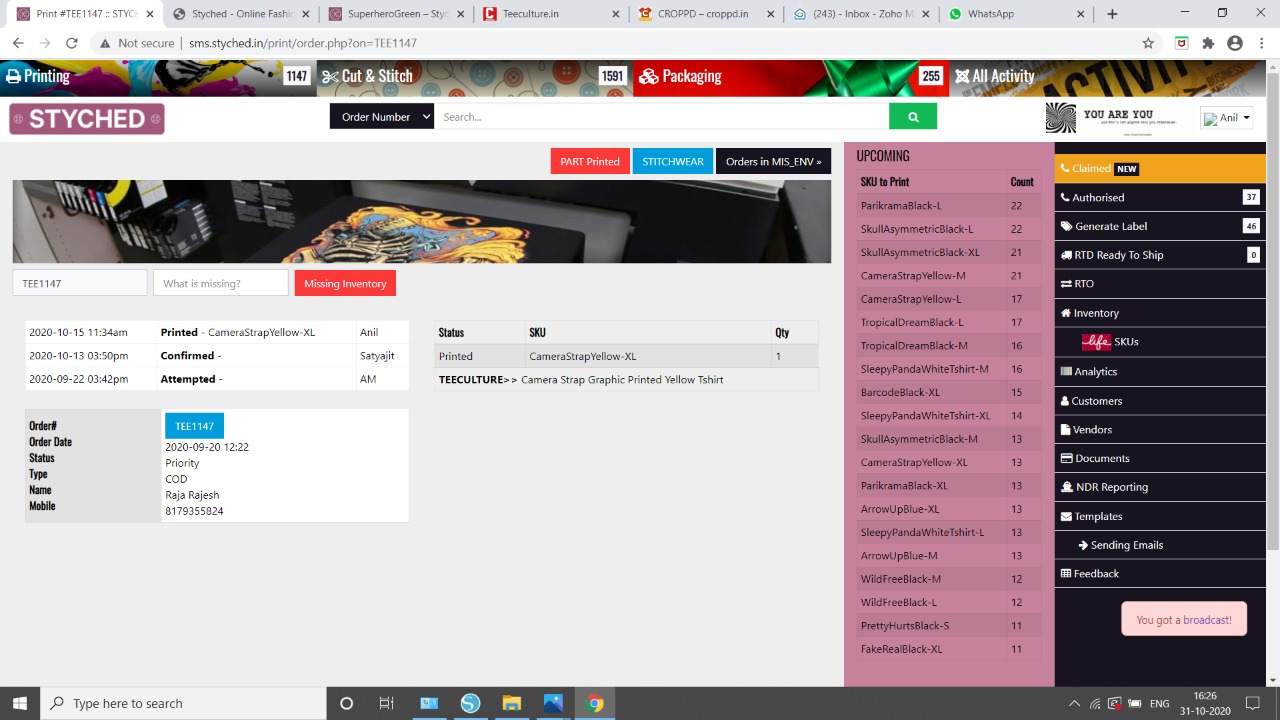Open the Packaging section

tap(680, 76)
